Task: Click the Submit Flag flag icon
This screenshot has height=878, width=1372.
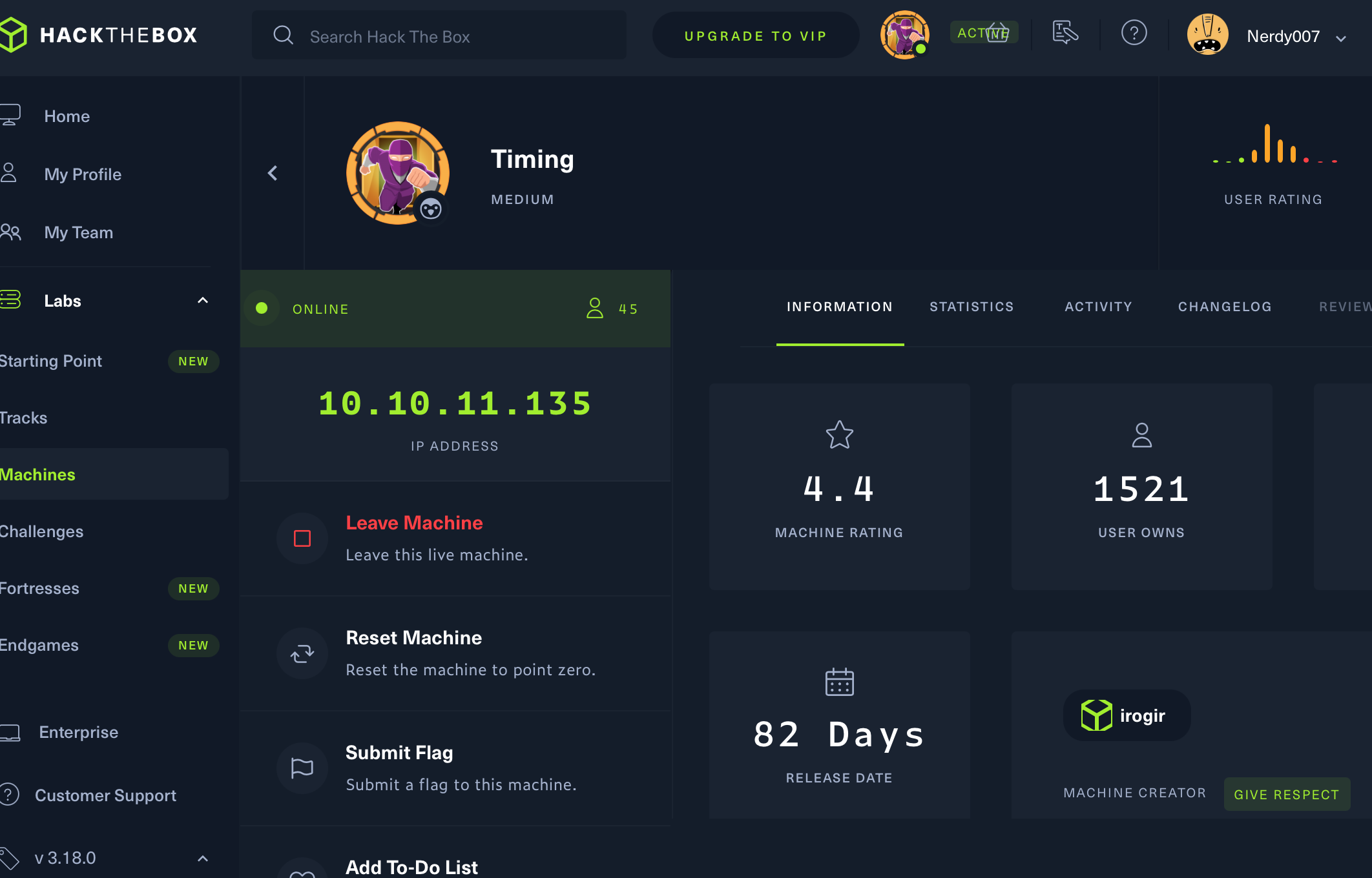Action: [302, 768]
